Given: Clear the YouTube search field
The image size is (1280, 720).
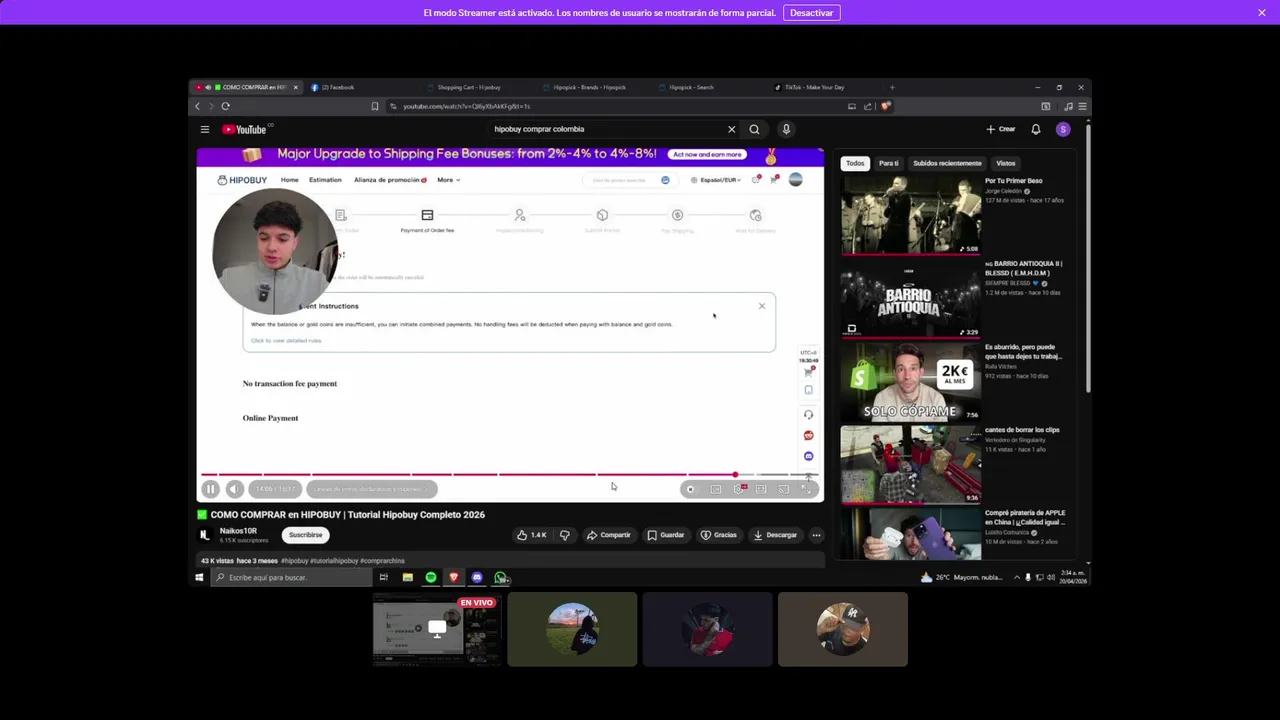Looking at the screenshot, I should [x=731, y=129].
